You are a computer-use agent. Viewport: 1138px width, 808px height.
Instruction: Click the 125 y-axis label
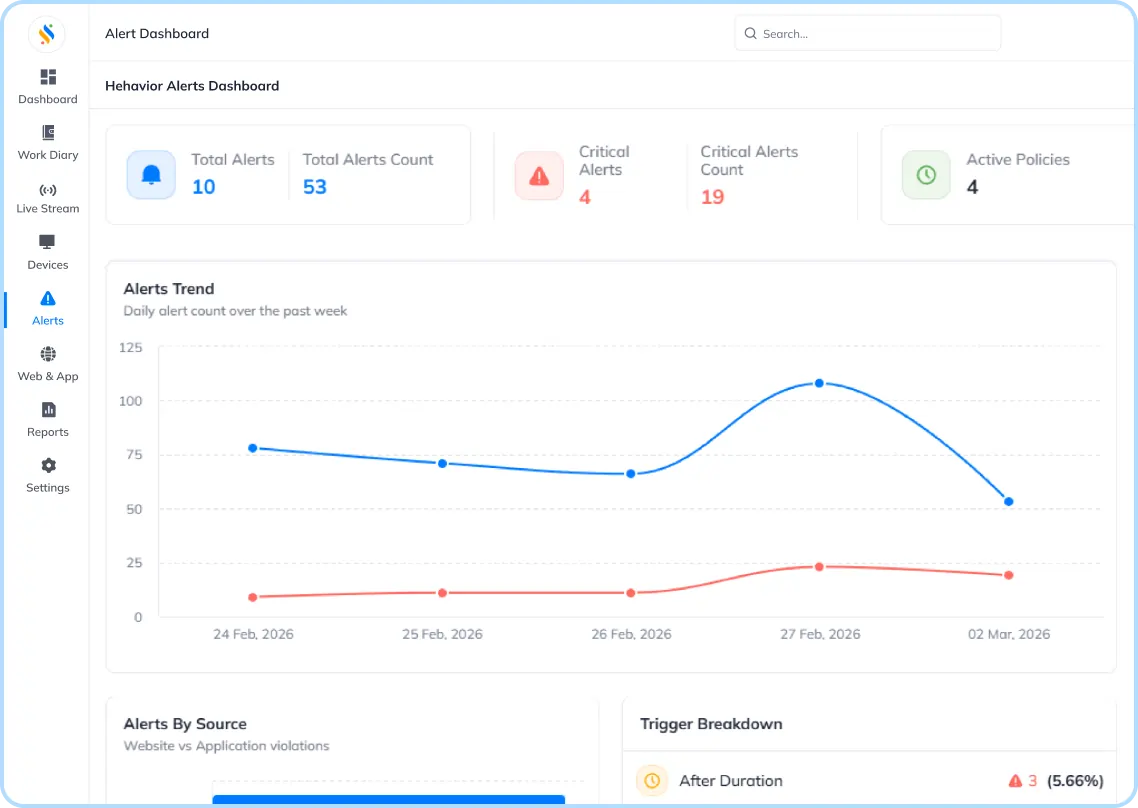(x=131, y=348)
